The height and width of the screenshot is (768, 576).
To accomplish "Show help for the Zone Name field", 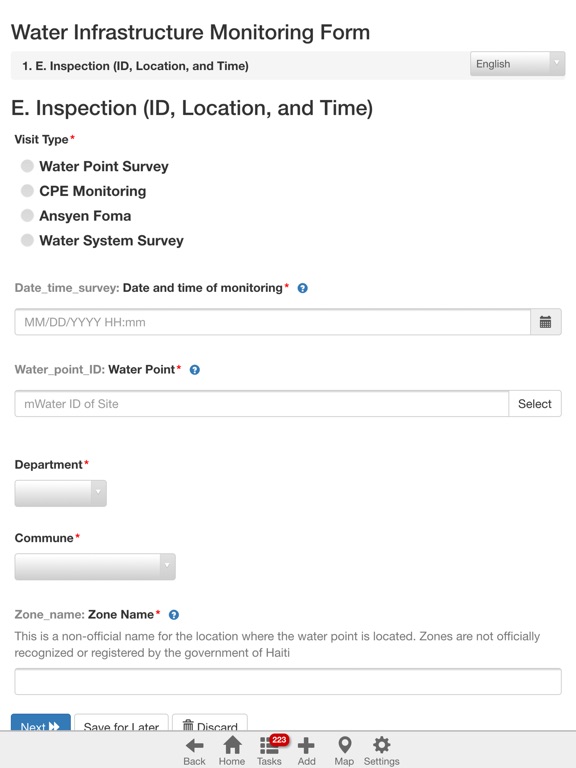I will (174, 615).
